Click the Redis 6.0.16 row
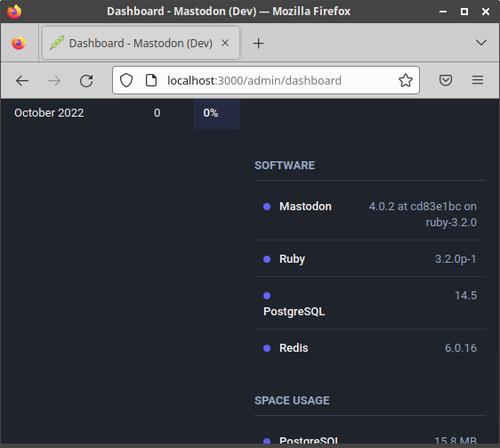Image resolution: width=500 pixels, height=448 pixels. [370, 348]
